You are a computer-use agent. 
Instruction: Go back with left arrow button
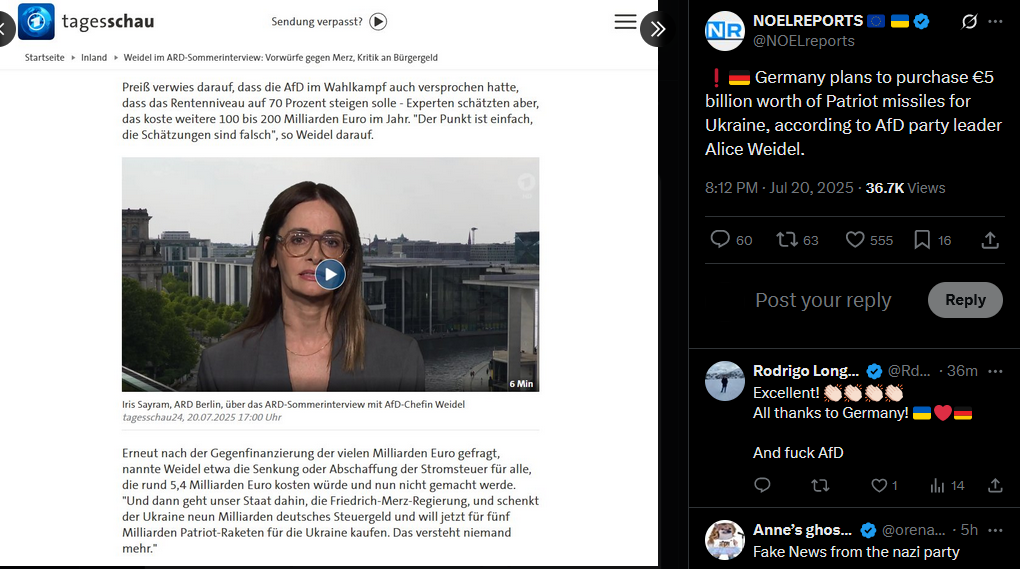(4, 29)
